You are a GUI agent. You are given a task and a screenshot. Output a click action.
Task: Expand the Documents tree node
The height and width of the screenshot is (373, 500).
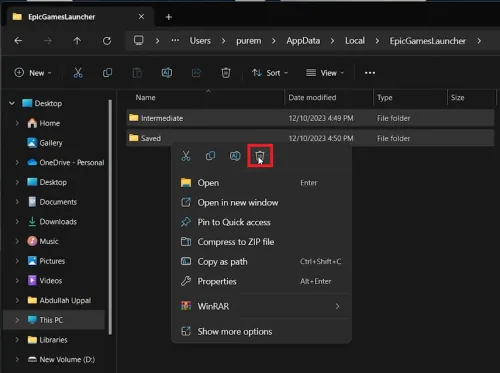point(17,202)
